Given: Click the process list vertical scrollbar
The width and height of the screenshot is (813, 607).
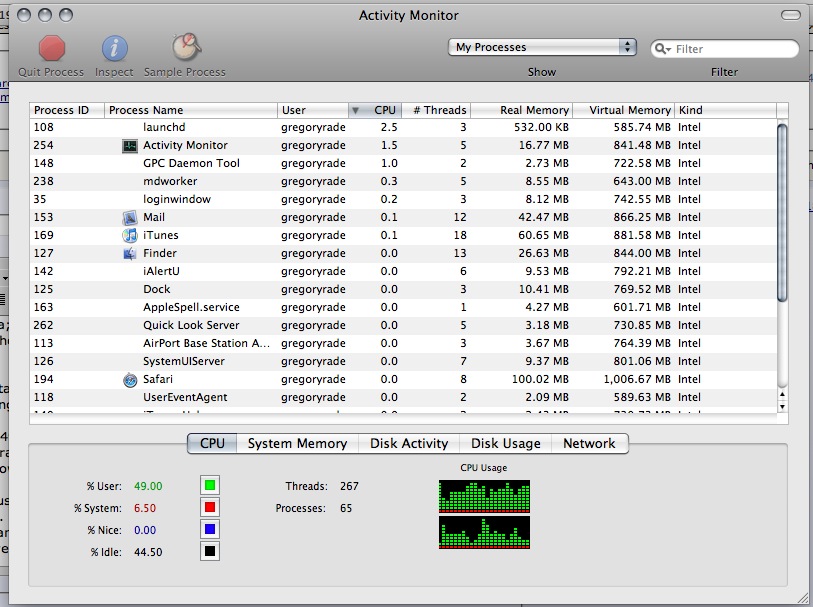Looking at the screenshot, I should pyautogui.click(x=782, y=210).
